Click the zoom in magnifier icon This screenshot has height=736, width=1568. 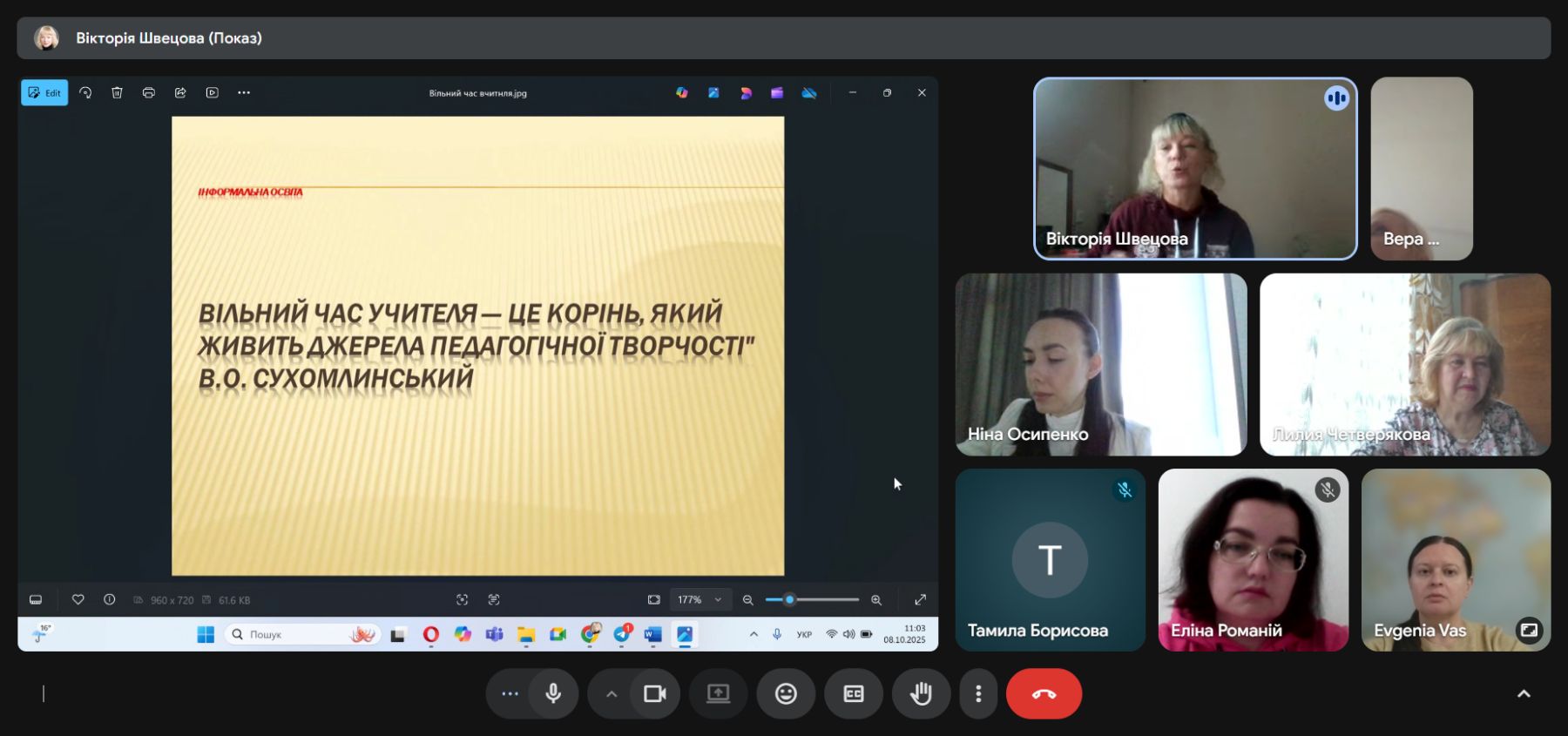coord(876,599)
